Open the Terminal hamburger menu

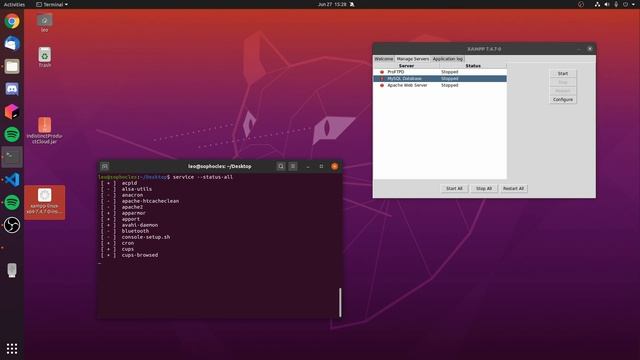(293, 166)
